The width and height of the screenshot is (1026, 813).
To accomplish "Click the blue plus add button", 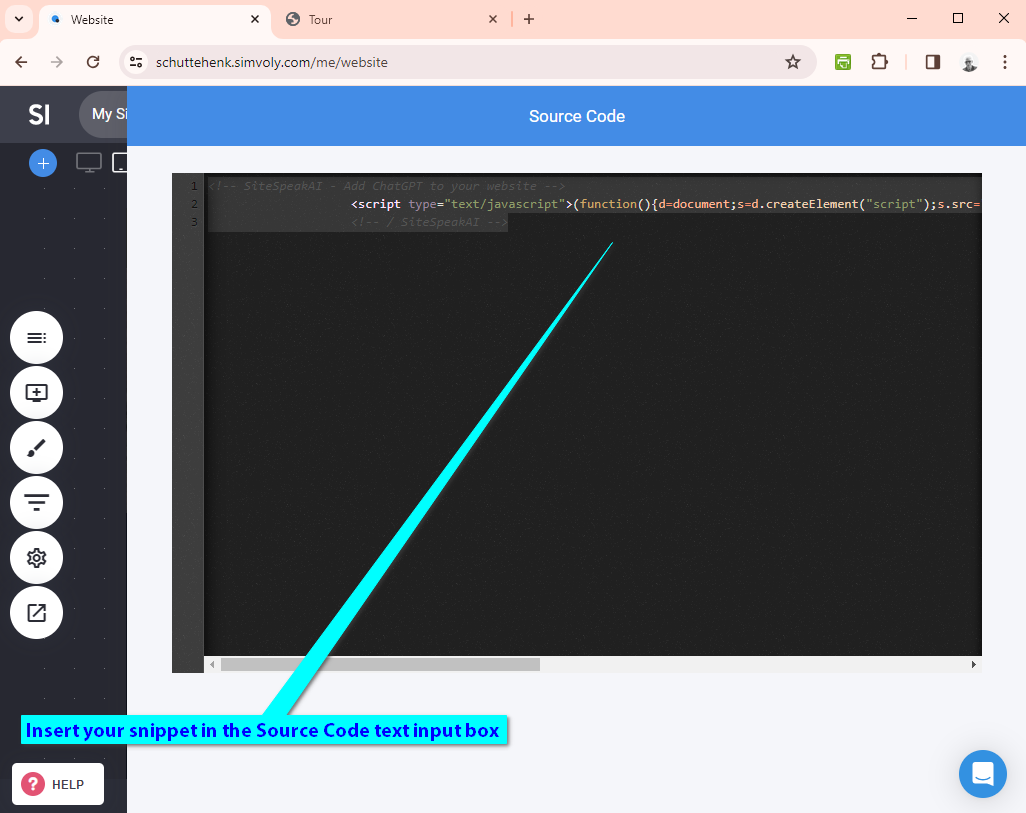I will point(43,163).
